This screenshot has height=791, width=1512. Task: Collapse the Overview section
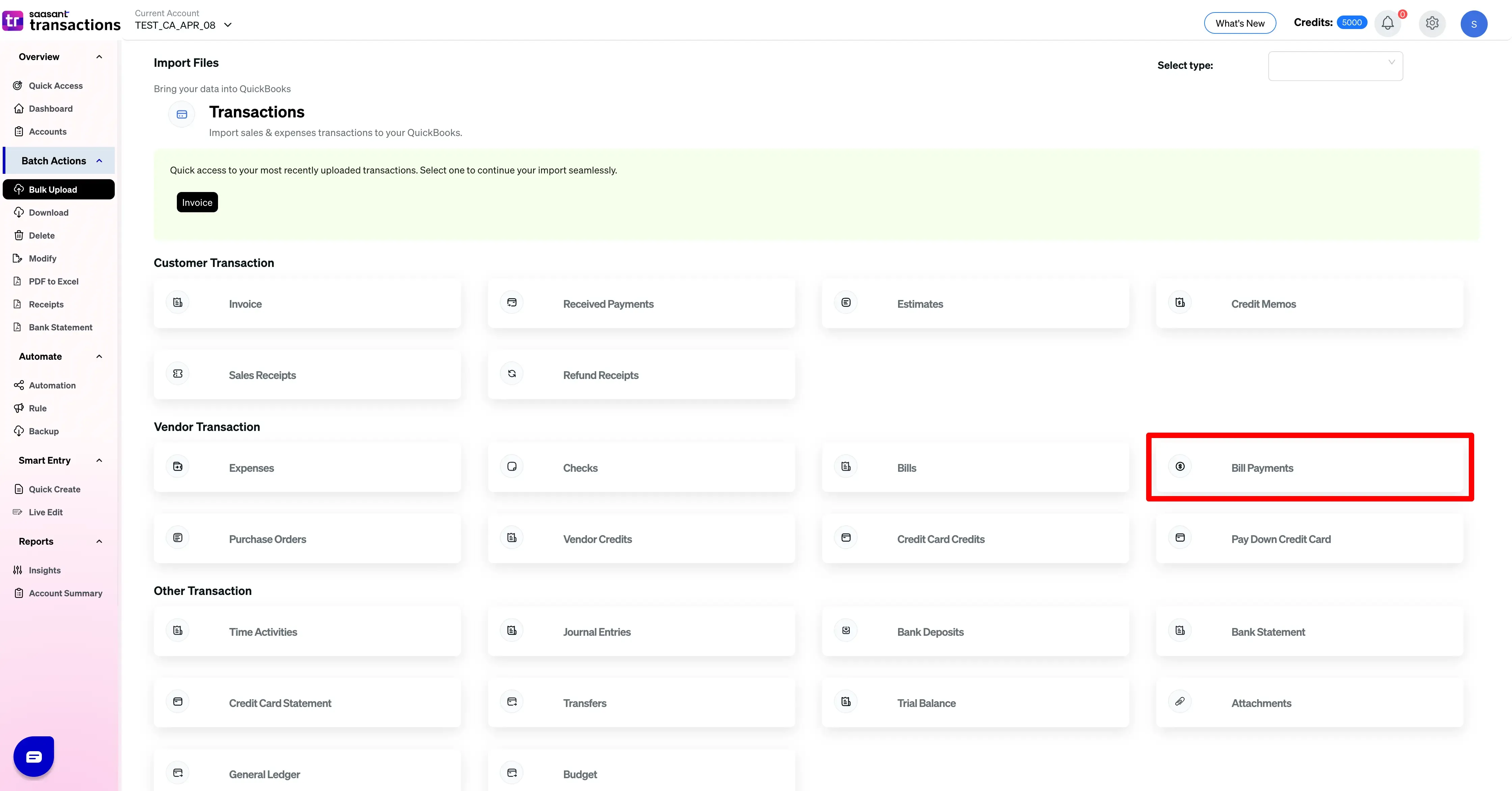(x=99, y=57)
